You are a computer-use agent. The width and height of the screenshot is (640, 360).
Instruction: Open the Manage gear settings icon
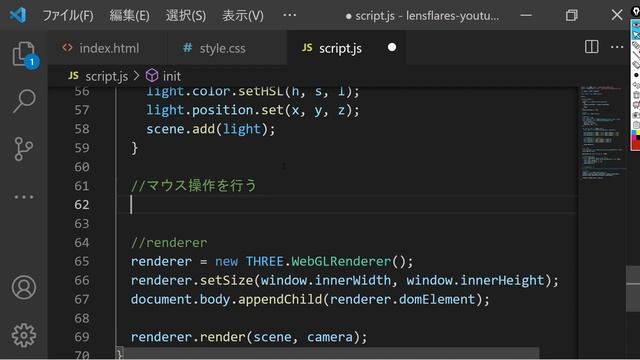[24, 335]
